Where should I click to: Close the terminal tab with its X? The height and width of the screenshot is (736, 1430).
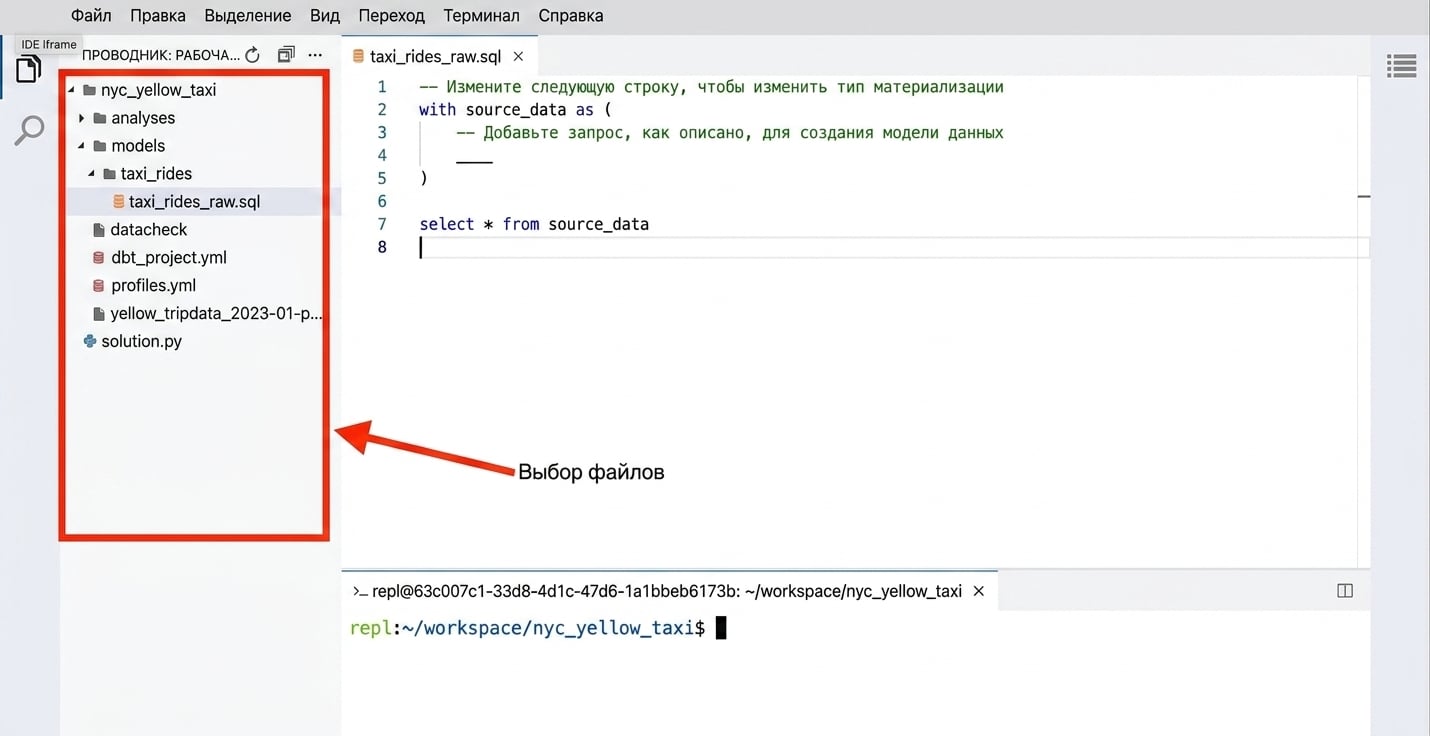(x=979, y=591)
